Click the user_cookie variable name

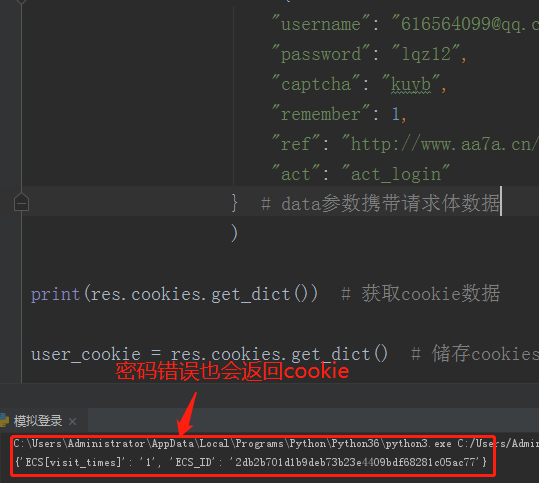click(86, 354)
